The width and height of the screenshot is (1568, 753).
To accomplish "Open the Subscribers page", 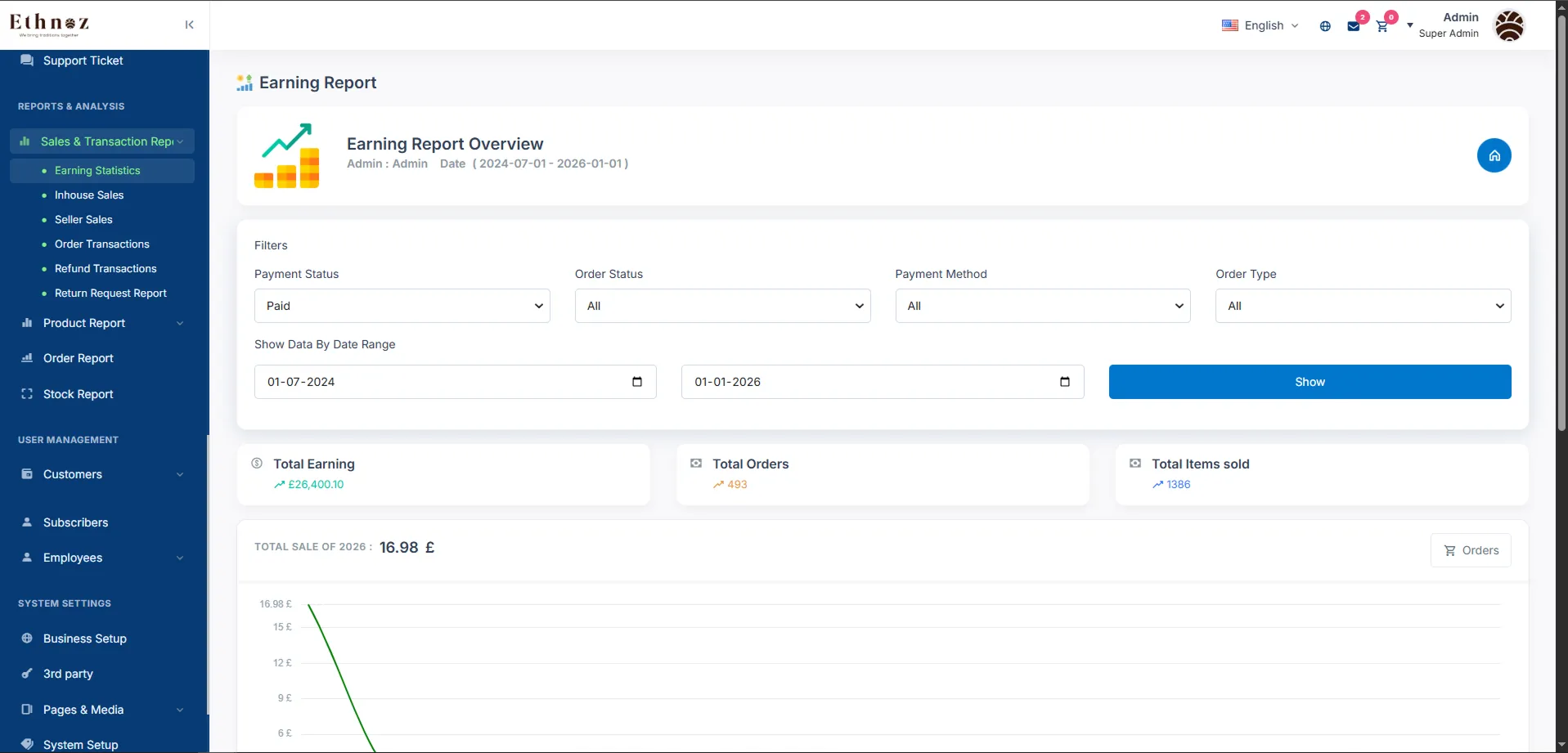I will tap(75, 522).
